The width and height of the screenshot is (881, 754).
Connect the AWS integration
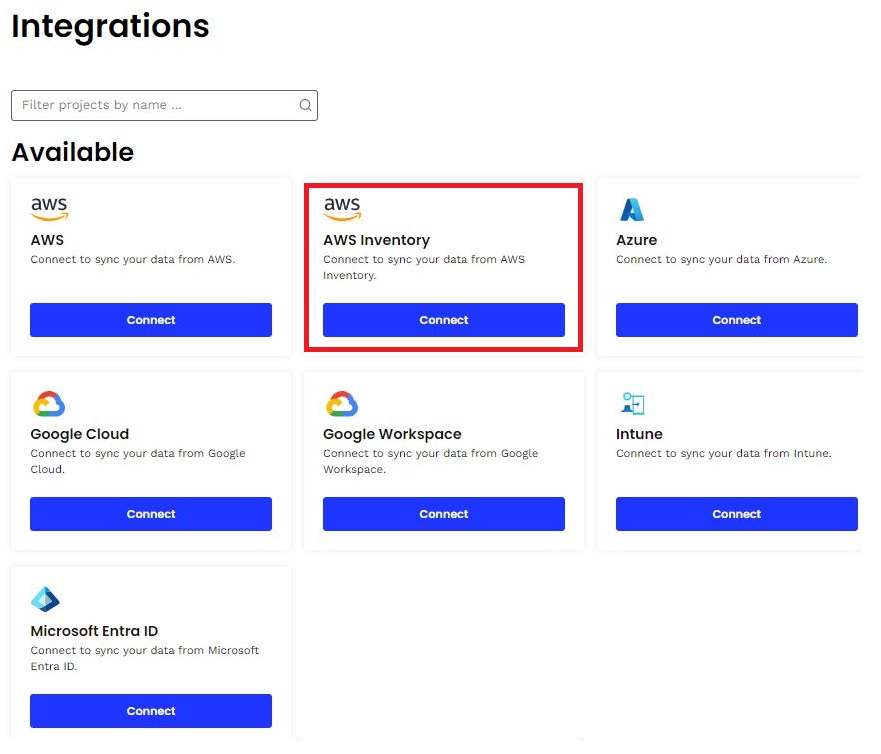(x=150, y=320)
